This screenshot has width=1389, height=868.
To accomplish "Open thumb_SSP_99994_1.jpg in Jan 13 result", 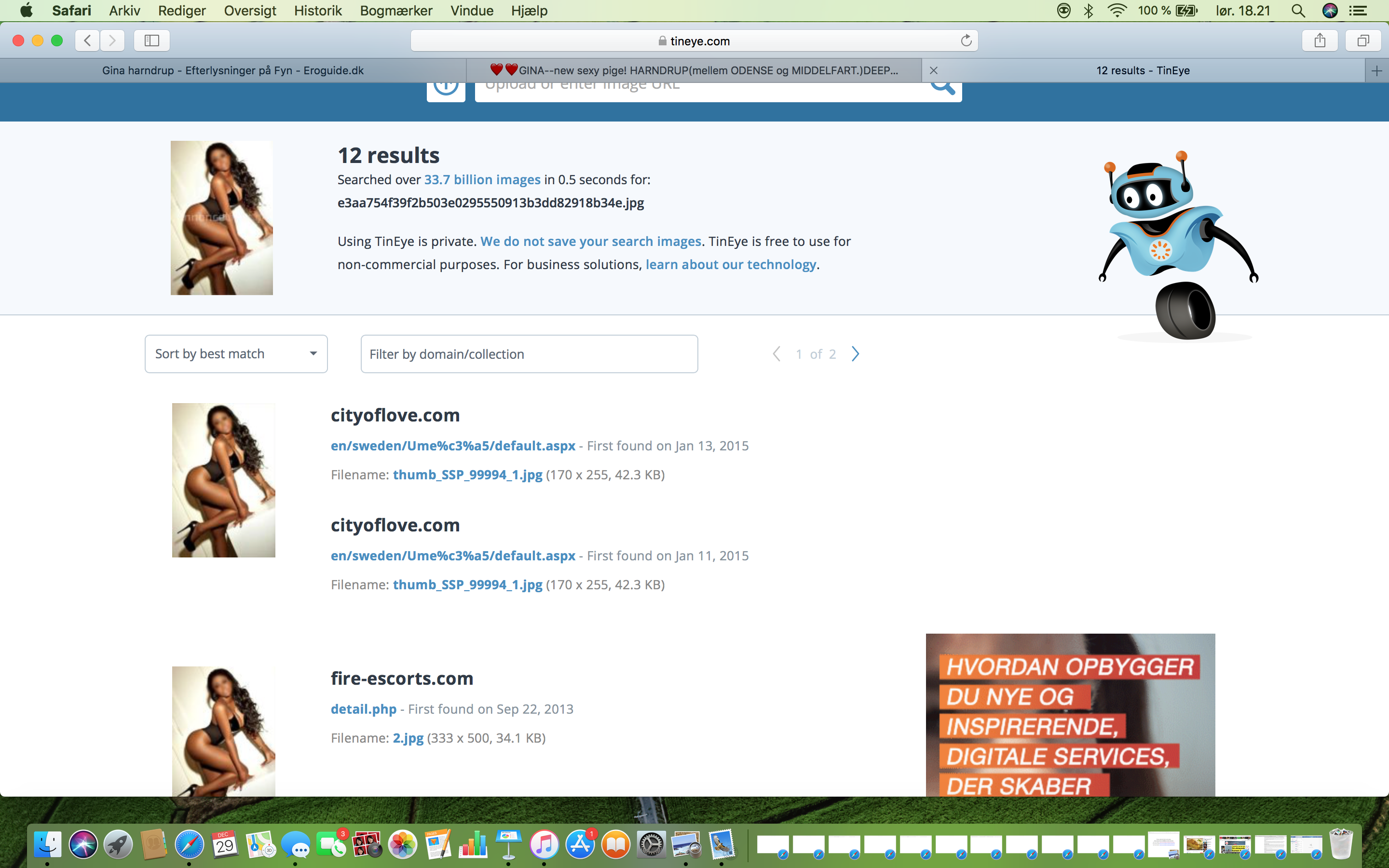I will tap(467, 475).
